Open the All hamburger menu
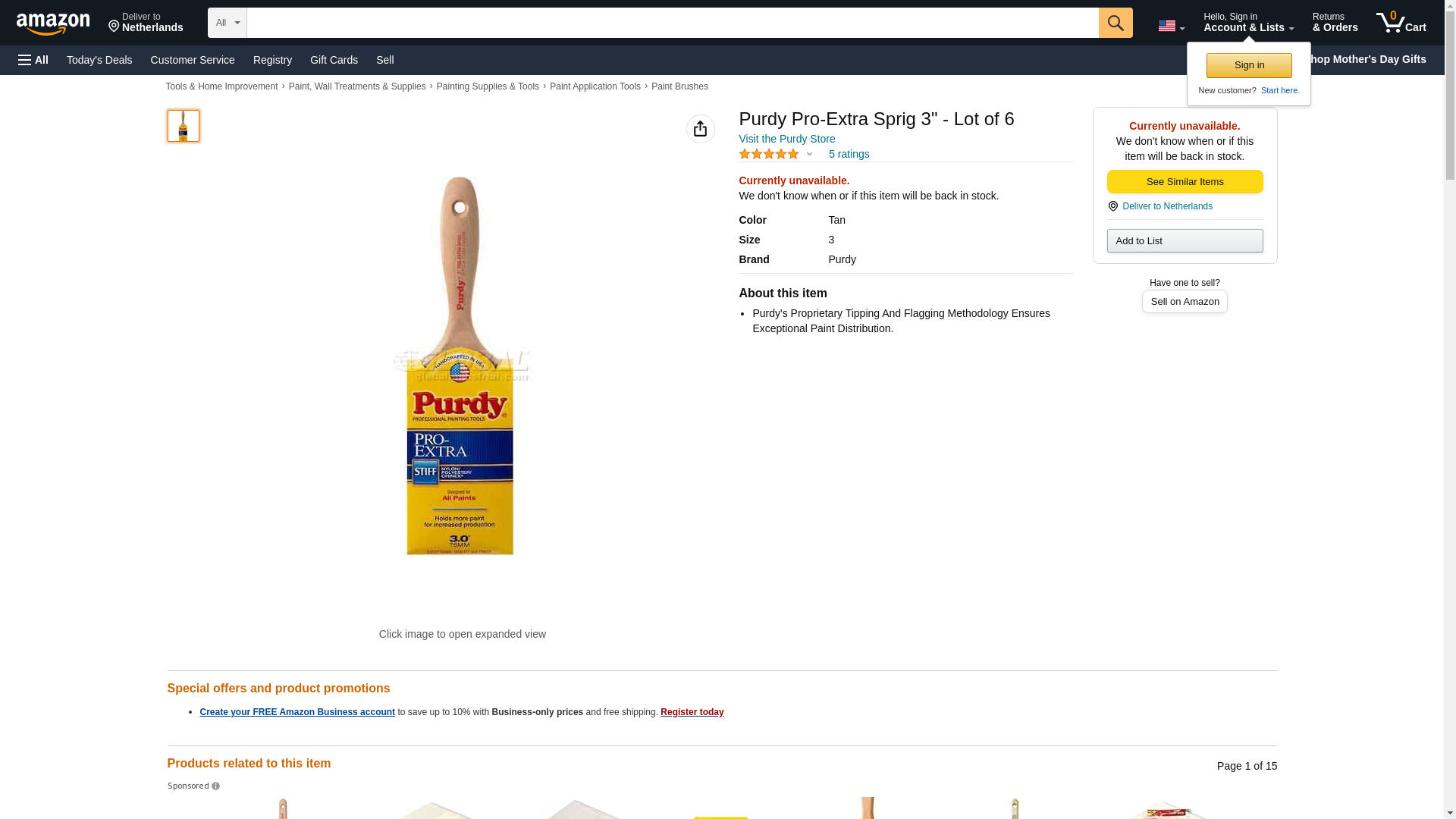1456x819 pixels. click(33, 60)
